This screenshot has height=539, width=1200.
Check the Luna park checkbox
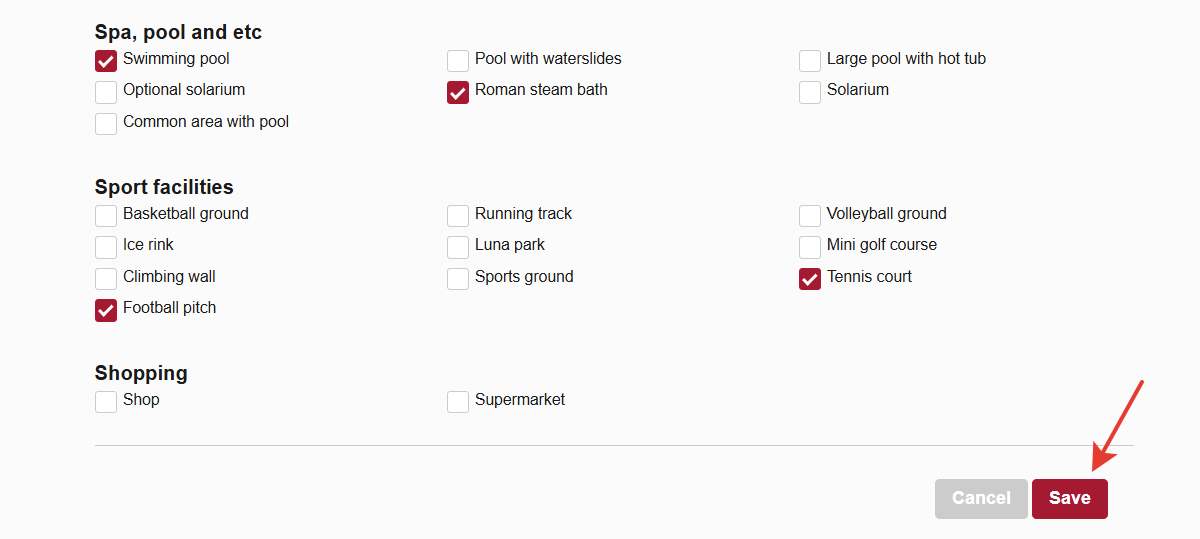pos(458,247)
